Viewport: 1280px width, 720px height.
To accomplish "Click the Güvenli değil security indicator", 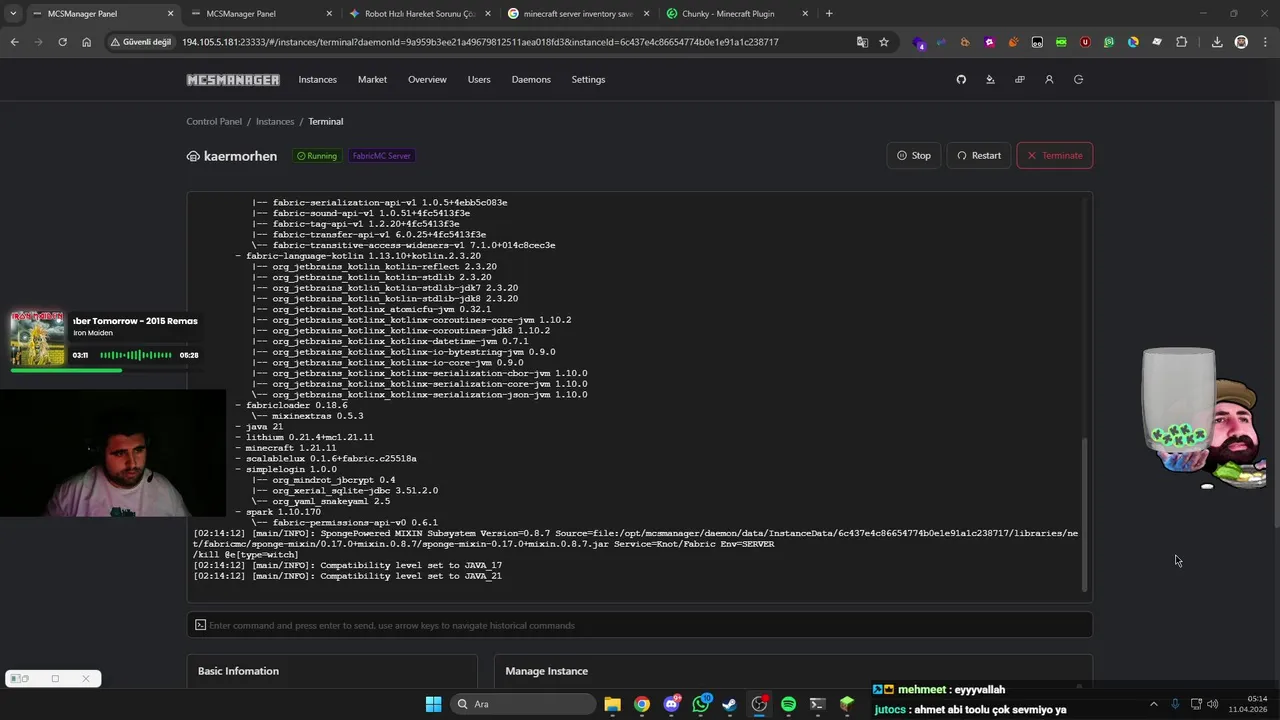I will 141,42.
